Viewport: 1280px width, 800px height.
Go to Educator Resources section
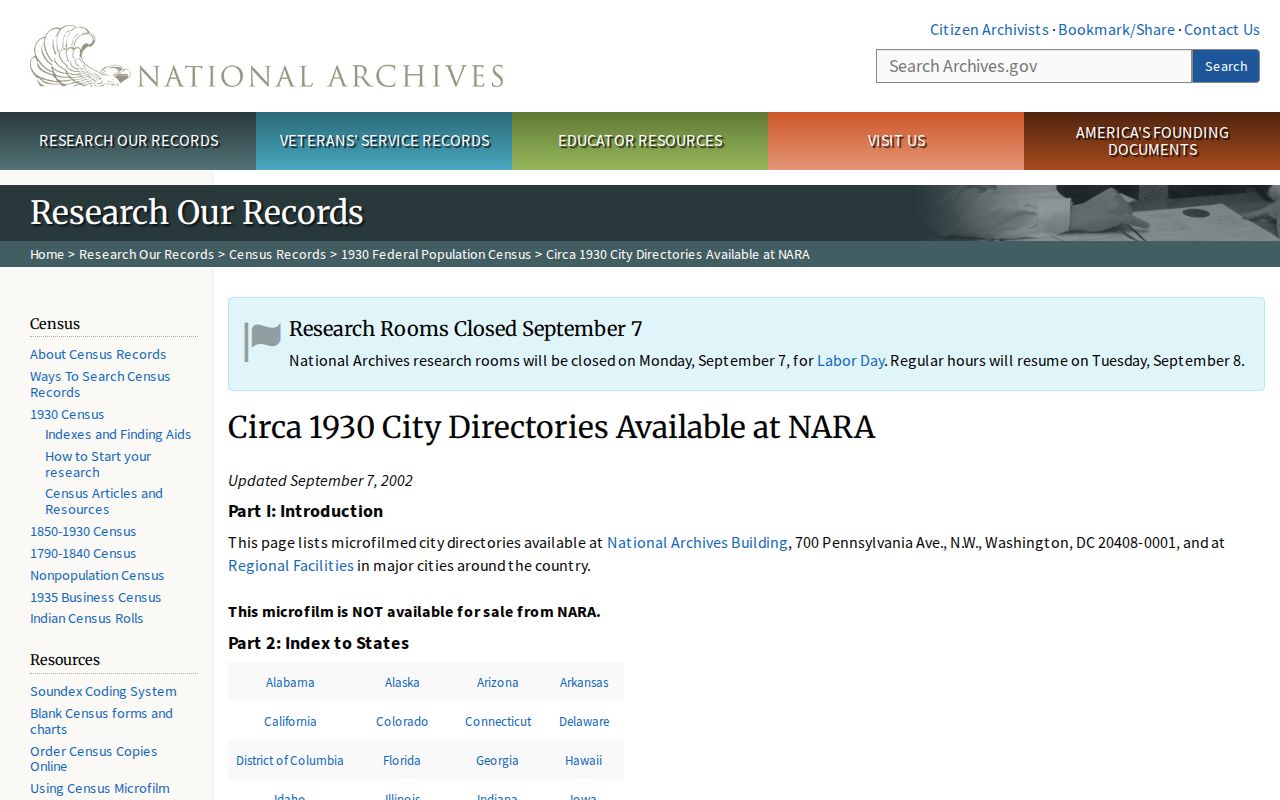coord(640,141)
